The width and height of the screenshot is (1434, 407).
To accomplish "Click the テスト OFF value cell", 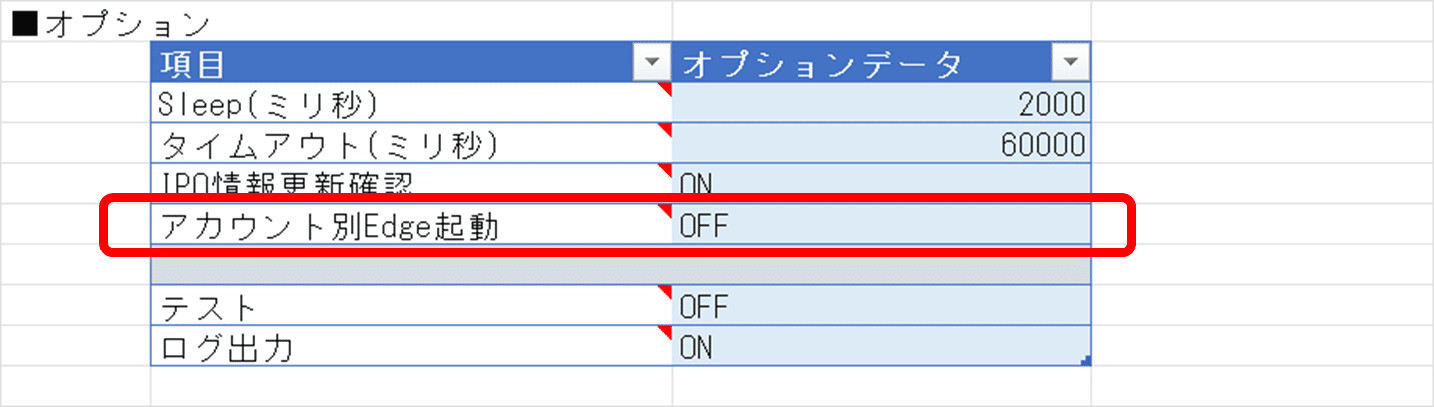I will (x=880, y=306).
